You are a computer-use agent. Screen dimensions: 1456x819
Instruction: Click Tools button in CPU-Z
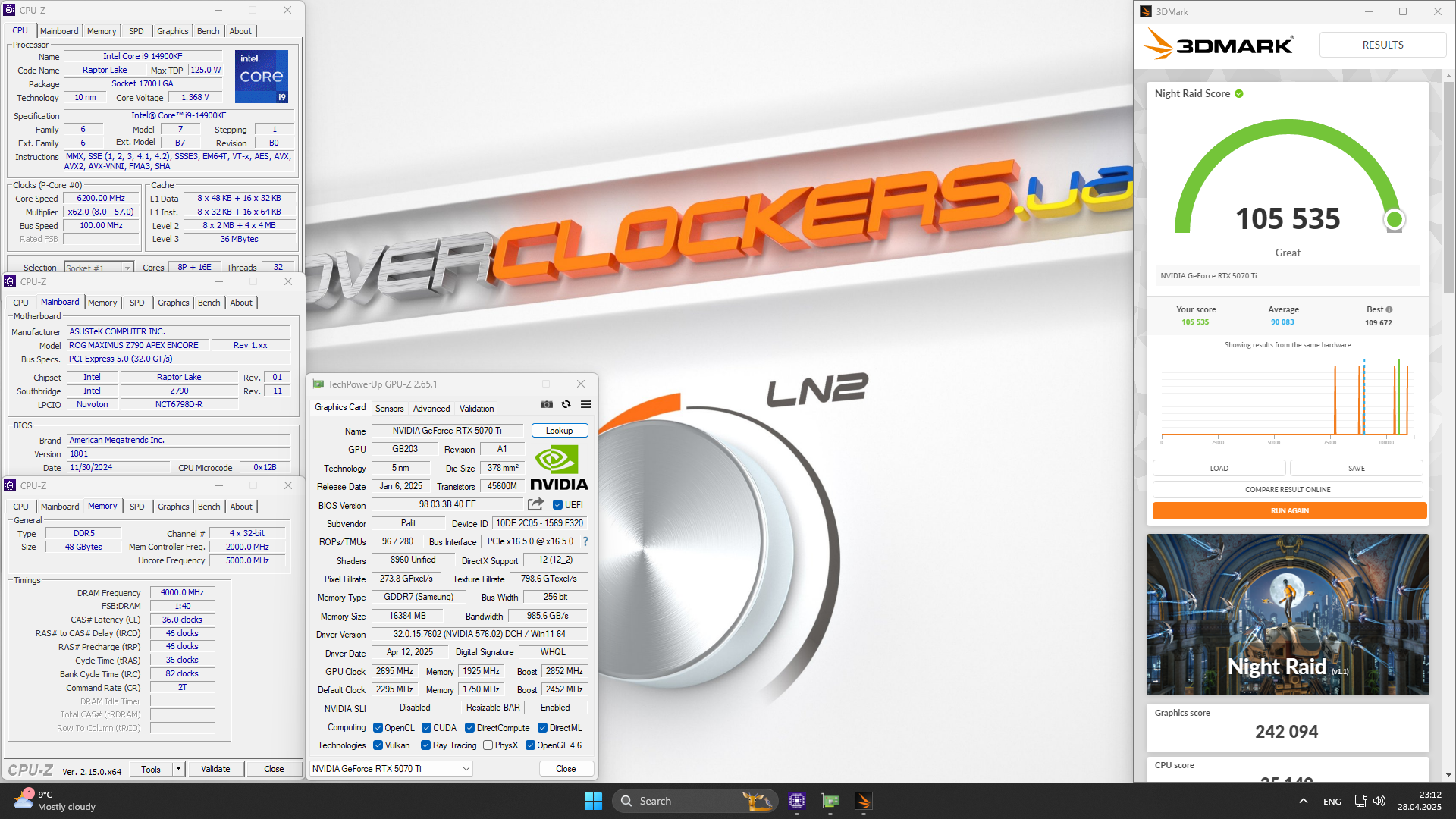(151, 769)
